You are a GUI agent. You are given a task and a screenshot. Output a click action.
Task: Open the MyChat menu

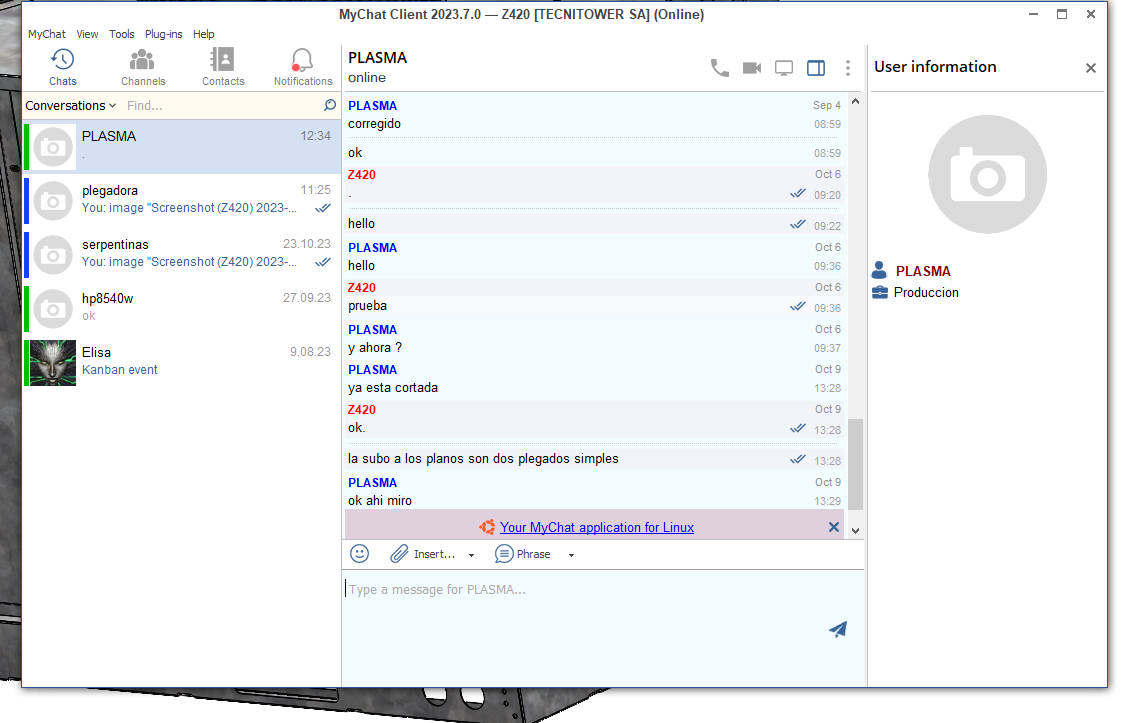46,34
